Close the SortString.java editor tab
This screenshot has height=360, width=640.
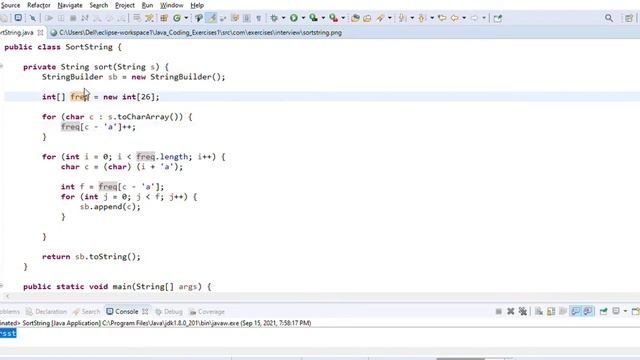pos(40,33)
